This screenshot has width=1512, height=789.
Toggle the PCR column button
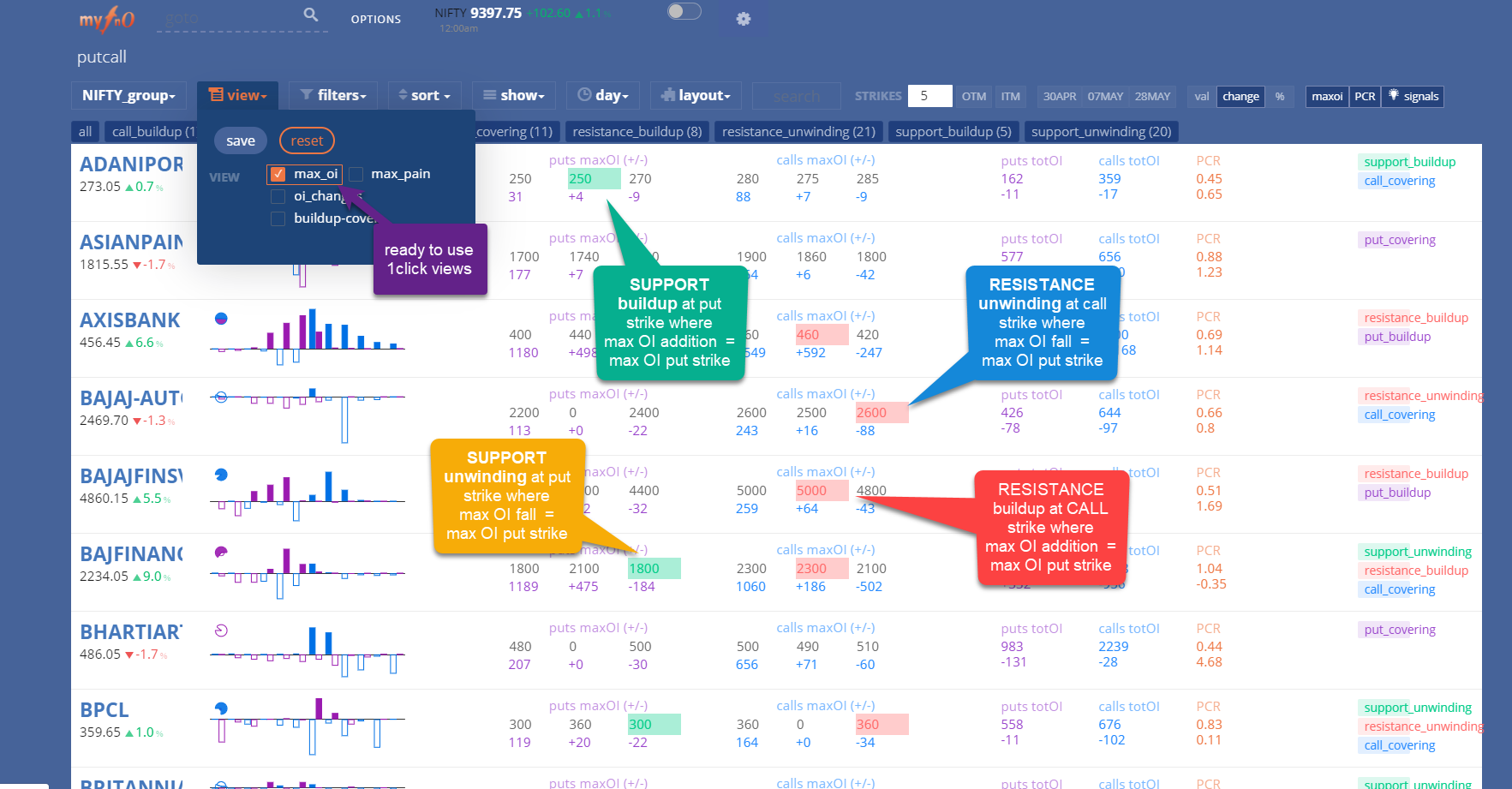pos(1365,96)
